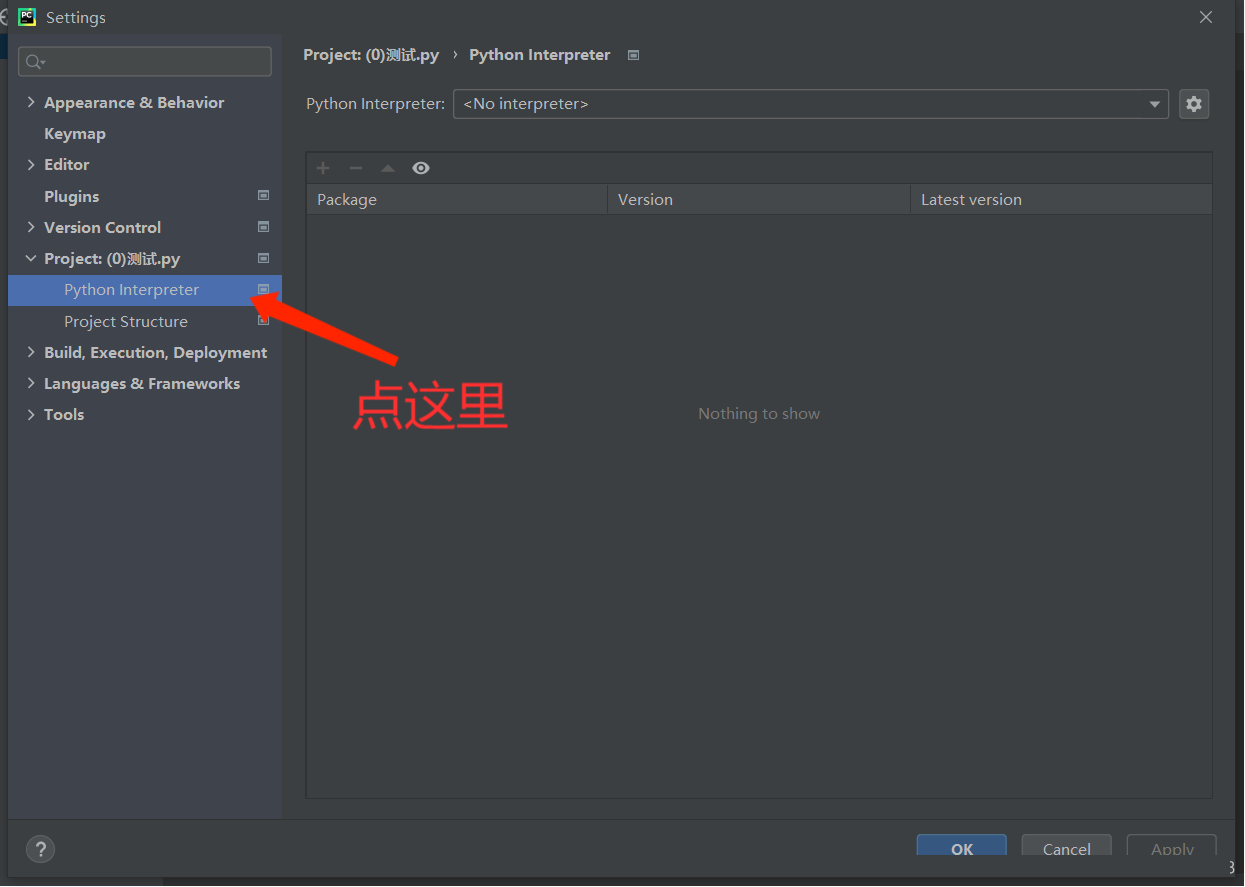
Task: Click the help question mark button
Action: pos(40,849)
